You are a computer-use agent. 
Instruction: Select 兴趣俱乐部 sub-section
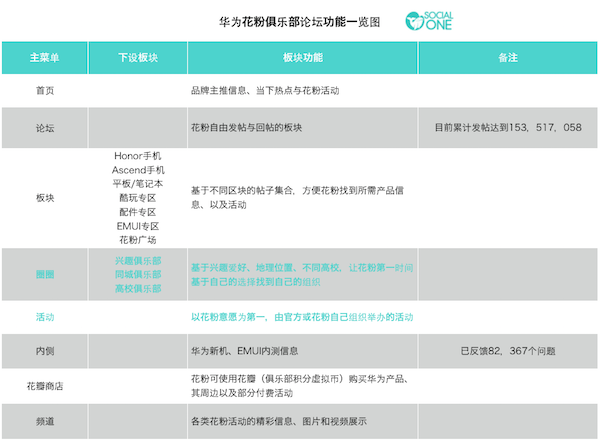138,261
